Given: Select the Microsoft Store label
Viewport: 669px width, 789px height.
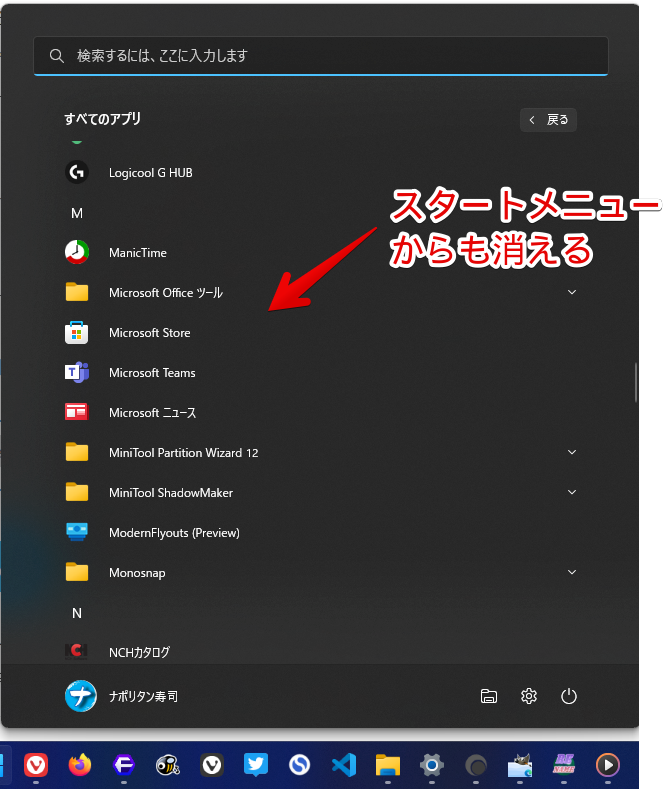Looking at the screenshot, I should coord(150,333).
